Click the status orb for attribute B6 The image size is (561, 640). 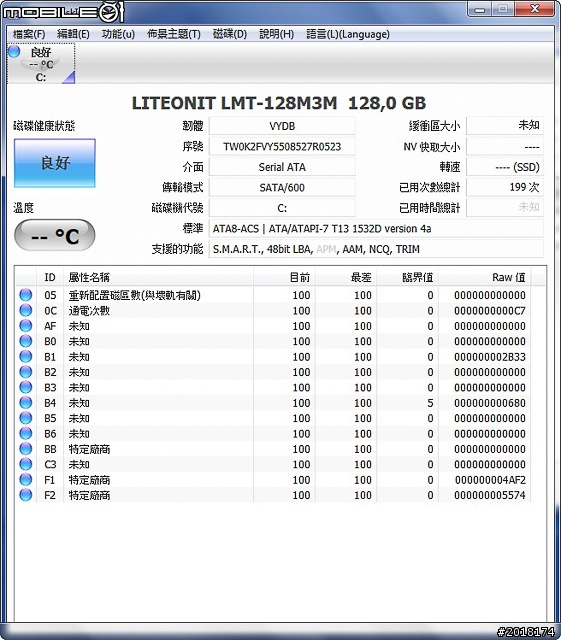coord(26,433)
